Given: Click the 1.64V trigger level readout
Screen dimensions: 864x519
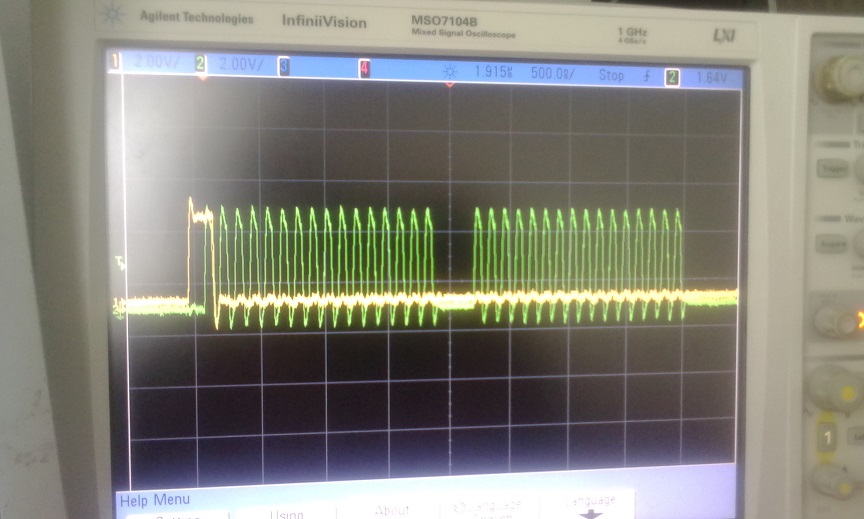Looking at the screenshot, I should pos(711,78).
